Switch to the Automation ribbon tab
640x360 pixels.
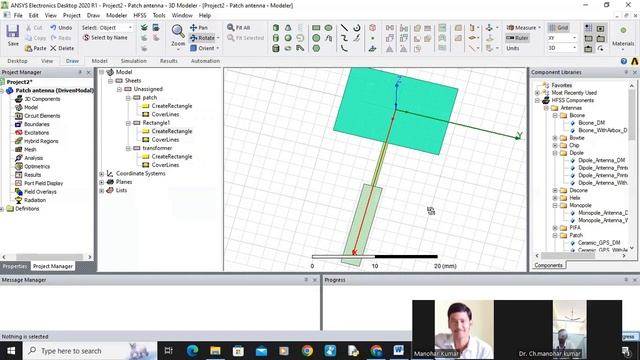click(x=205, y=61)
